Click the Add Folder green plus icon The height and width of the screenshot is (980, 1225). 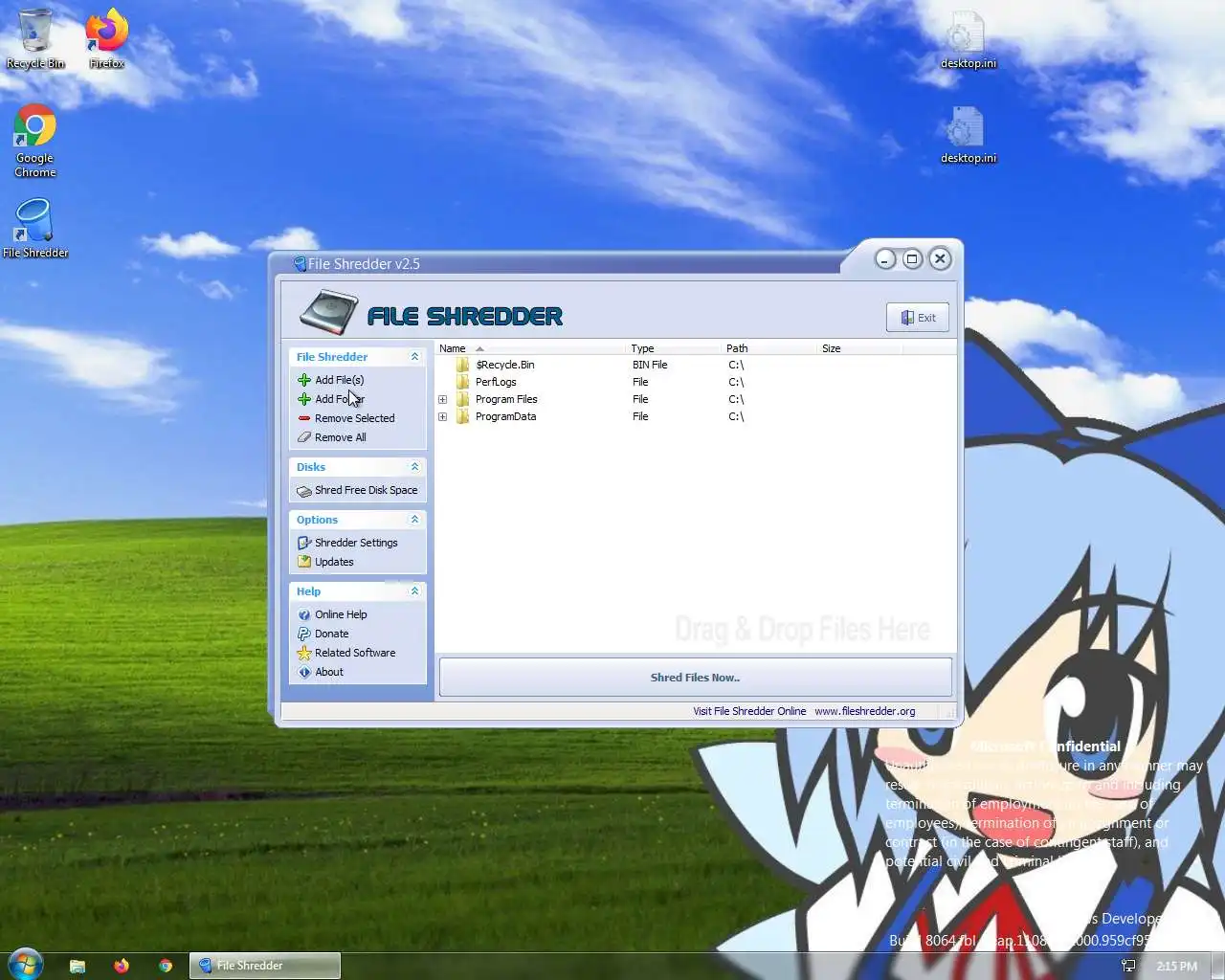[x=304, y=399]
